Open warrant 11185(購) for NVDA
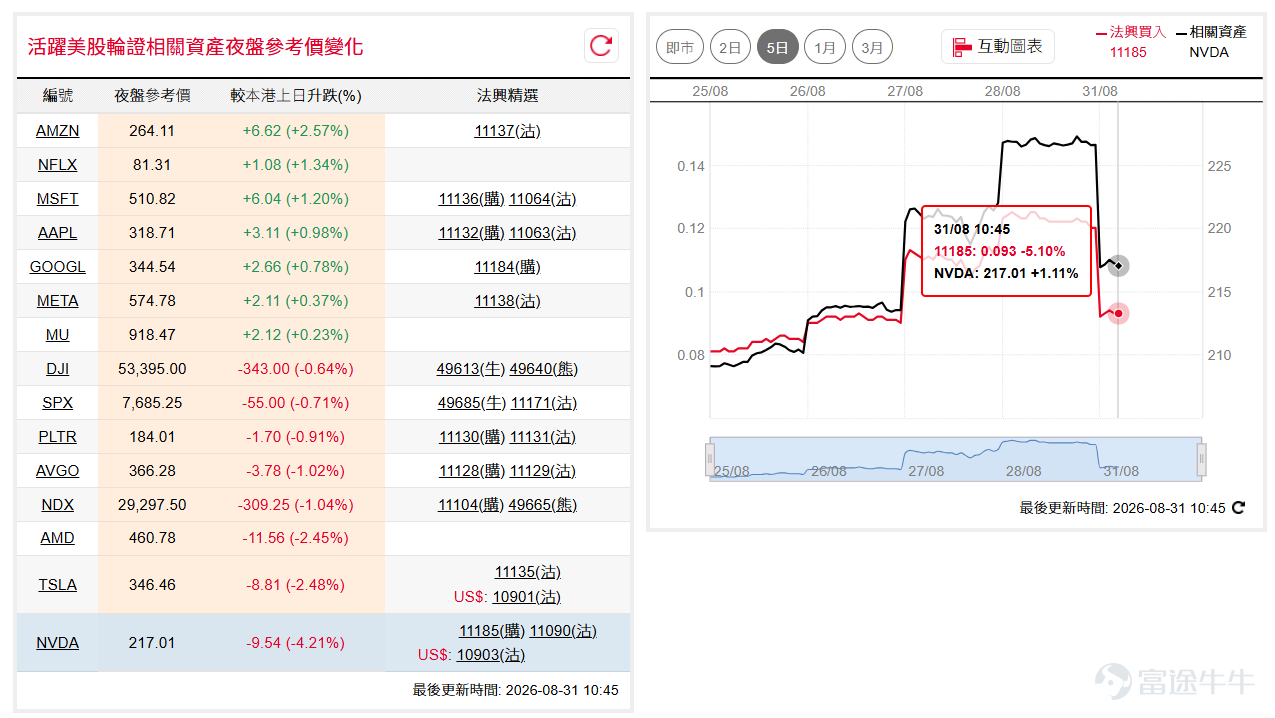Screen dimensions: 1275x718 (492, 631)
